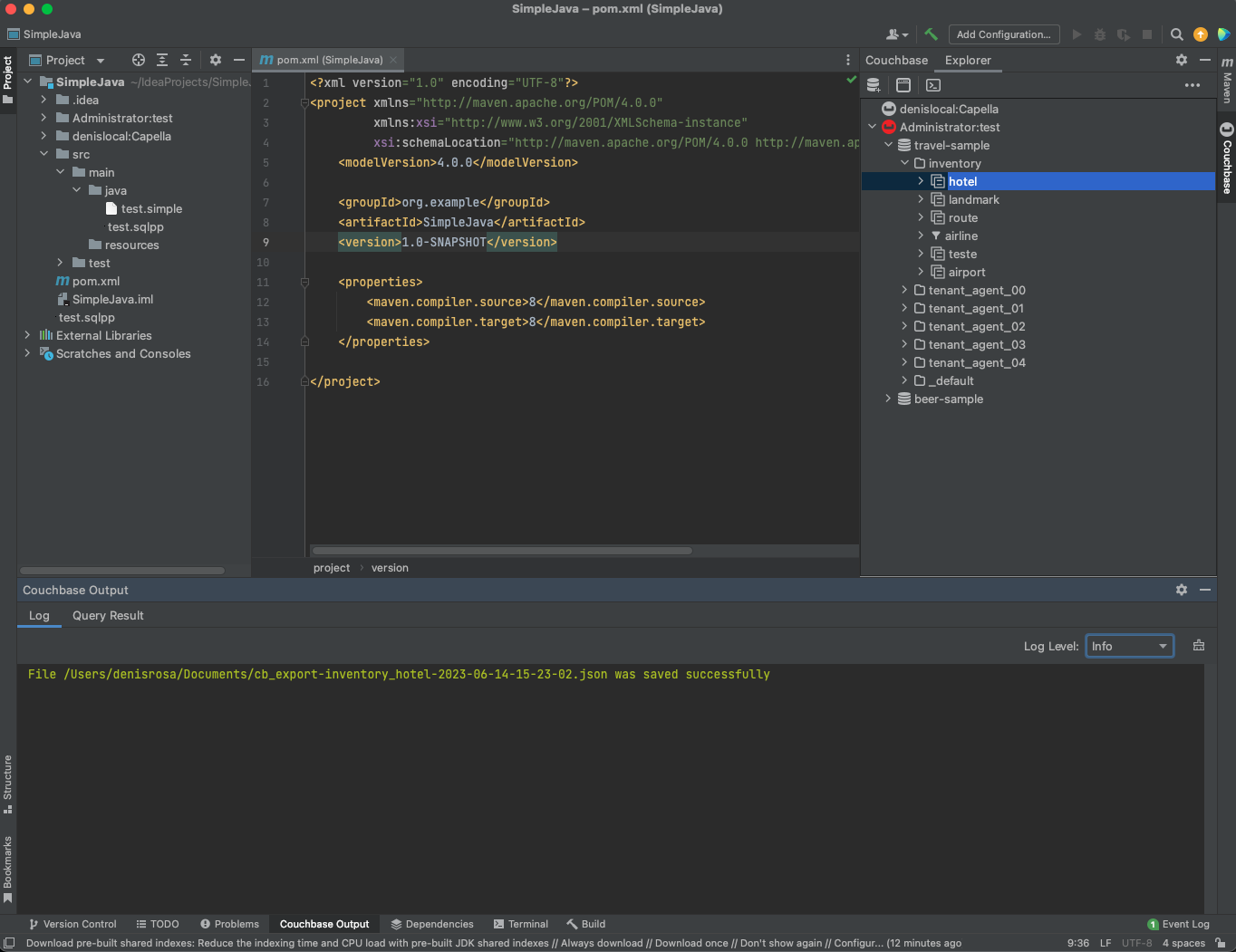
Task: Open the terminal console icon in Couchbase toolbar
Action: click(x=933, y=85)
